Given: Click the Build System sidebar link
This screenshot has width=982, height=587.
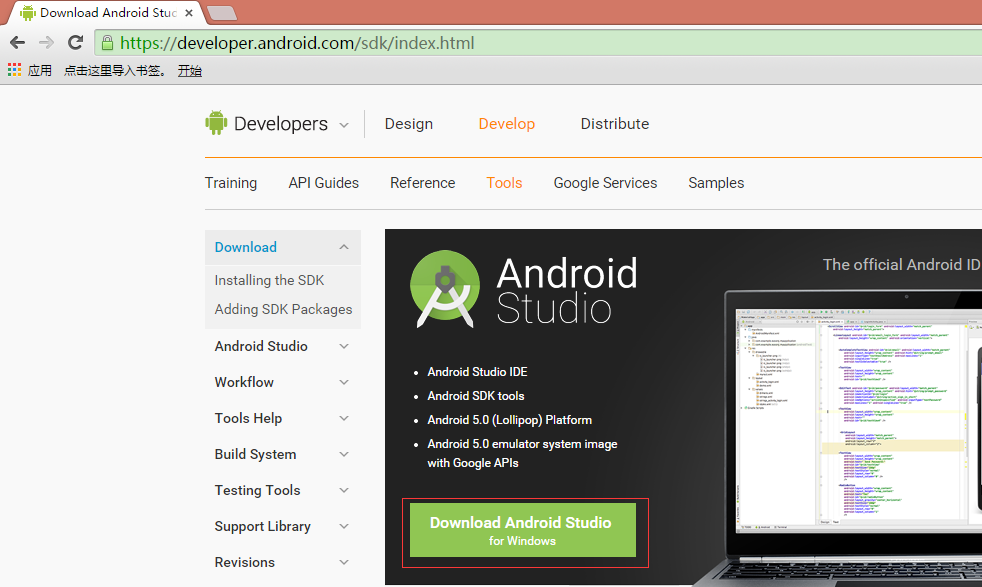Looking at the screenshot, I should (x=256, y=454).
